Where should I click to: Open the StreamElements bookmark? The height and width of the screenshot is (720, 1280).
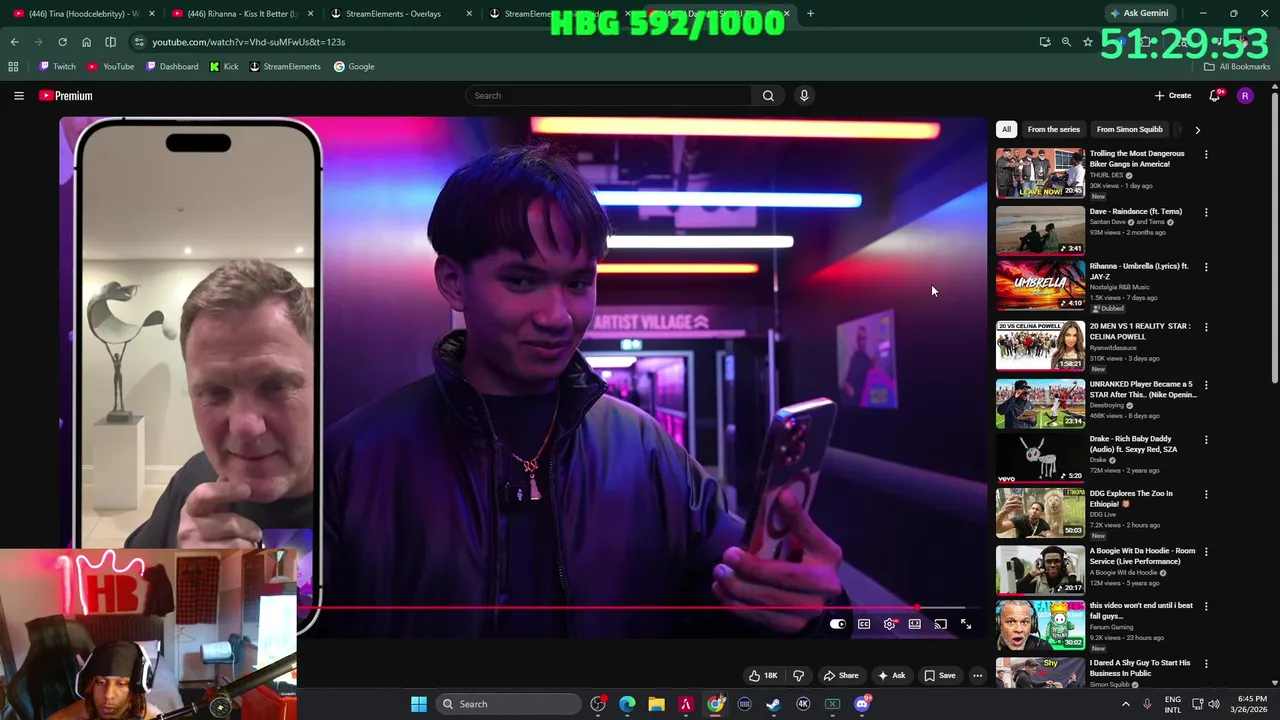(x=284, y=67)
